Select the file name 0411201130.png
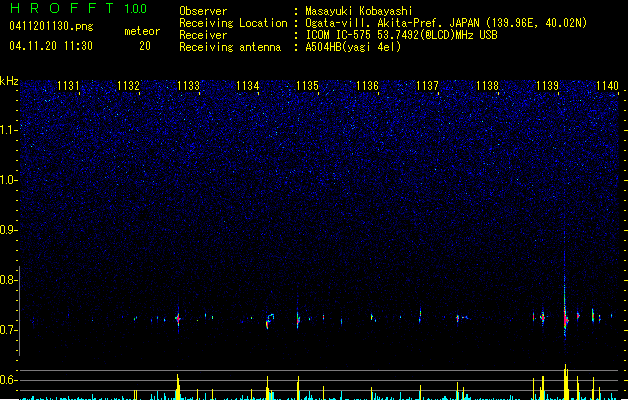This screenshot has width=629, height=400. (51, 27)
